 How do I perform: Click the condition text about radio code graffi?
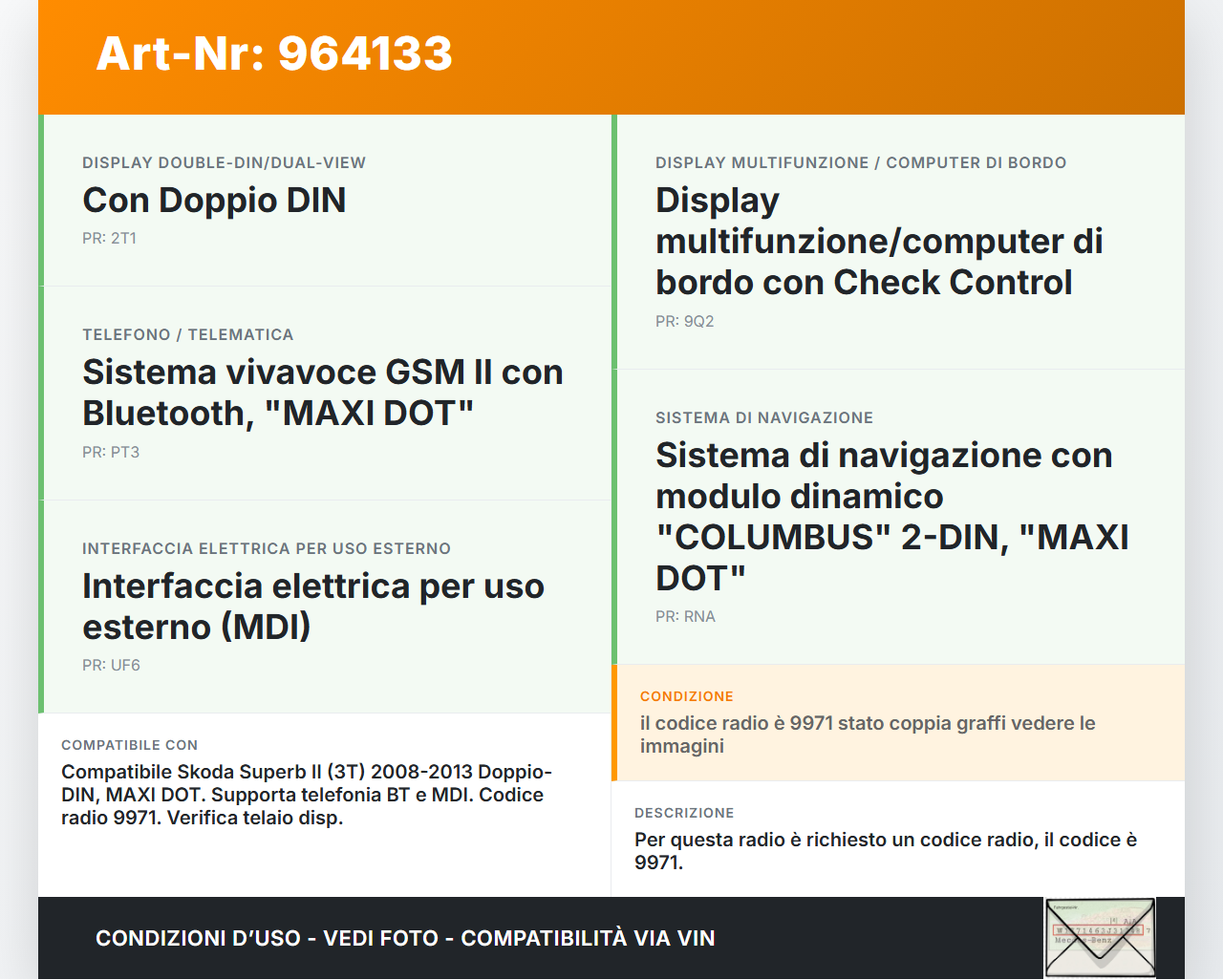[867, 735]
